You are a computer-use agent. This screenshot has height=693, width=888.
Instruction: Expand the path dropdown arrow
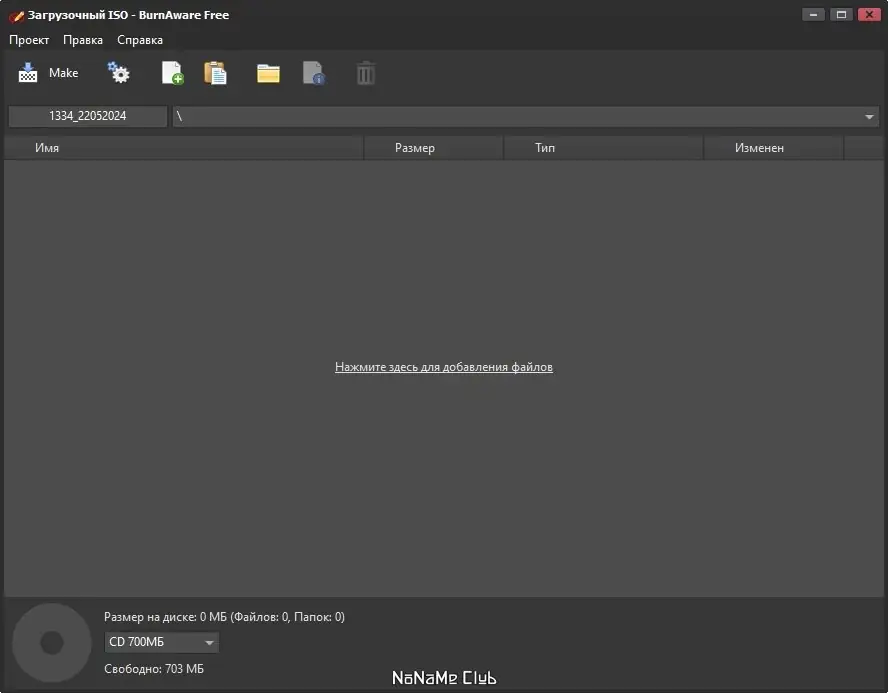coord(869,117)
